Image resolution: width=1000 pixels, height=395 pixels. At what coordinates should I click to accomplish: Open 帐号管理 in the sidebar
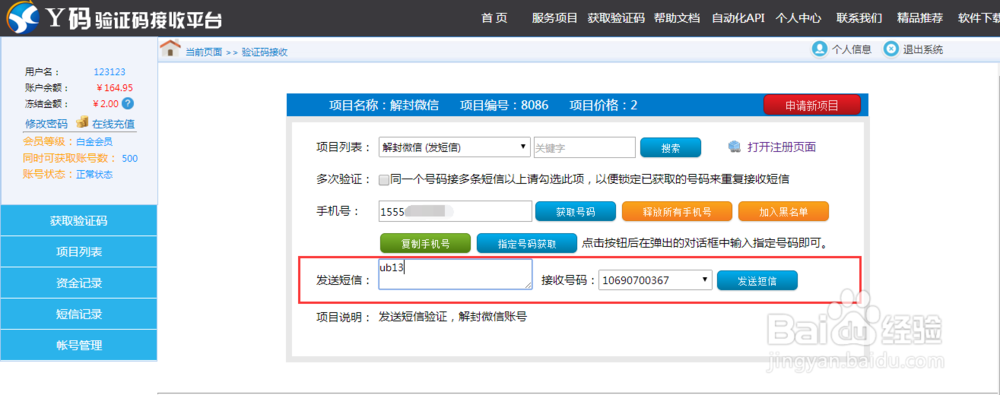pos(78,345)
